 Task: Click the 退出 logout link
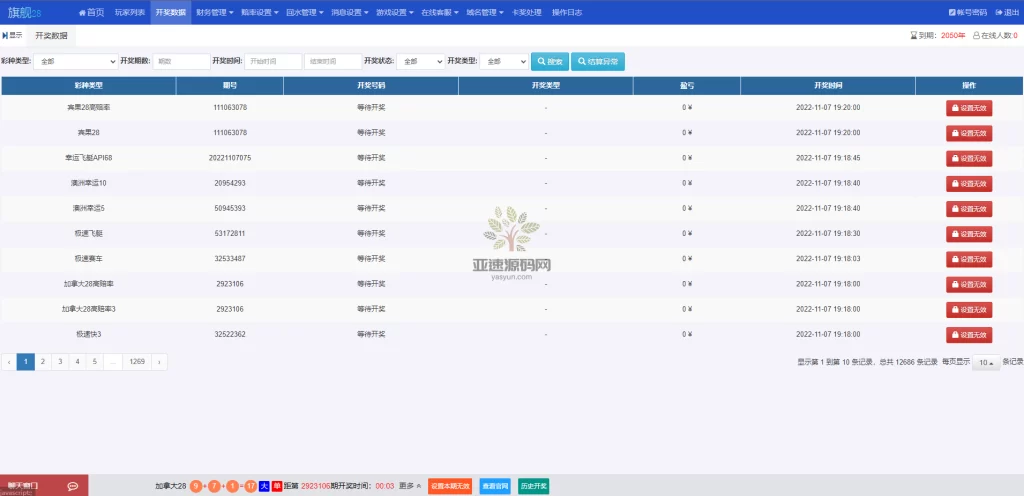[x=1007, y=12]
